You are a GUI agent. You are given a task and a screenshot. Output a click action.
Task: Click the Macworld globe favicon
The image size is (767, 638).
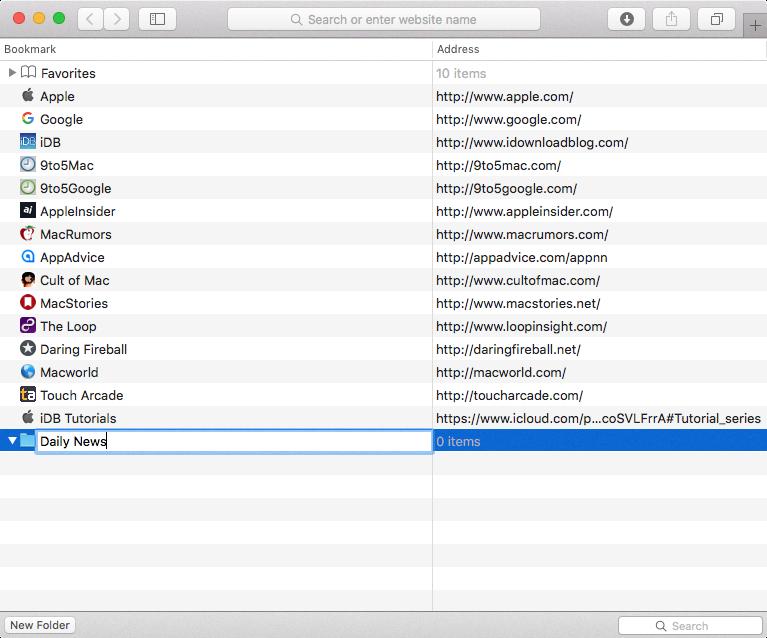click(x=28, y=371)
